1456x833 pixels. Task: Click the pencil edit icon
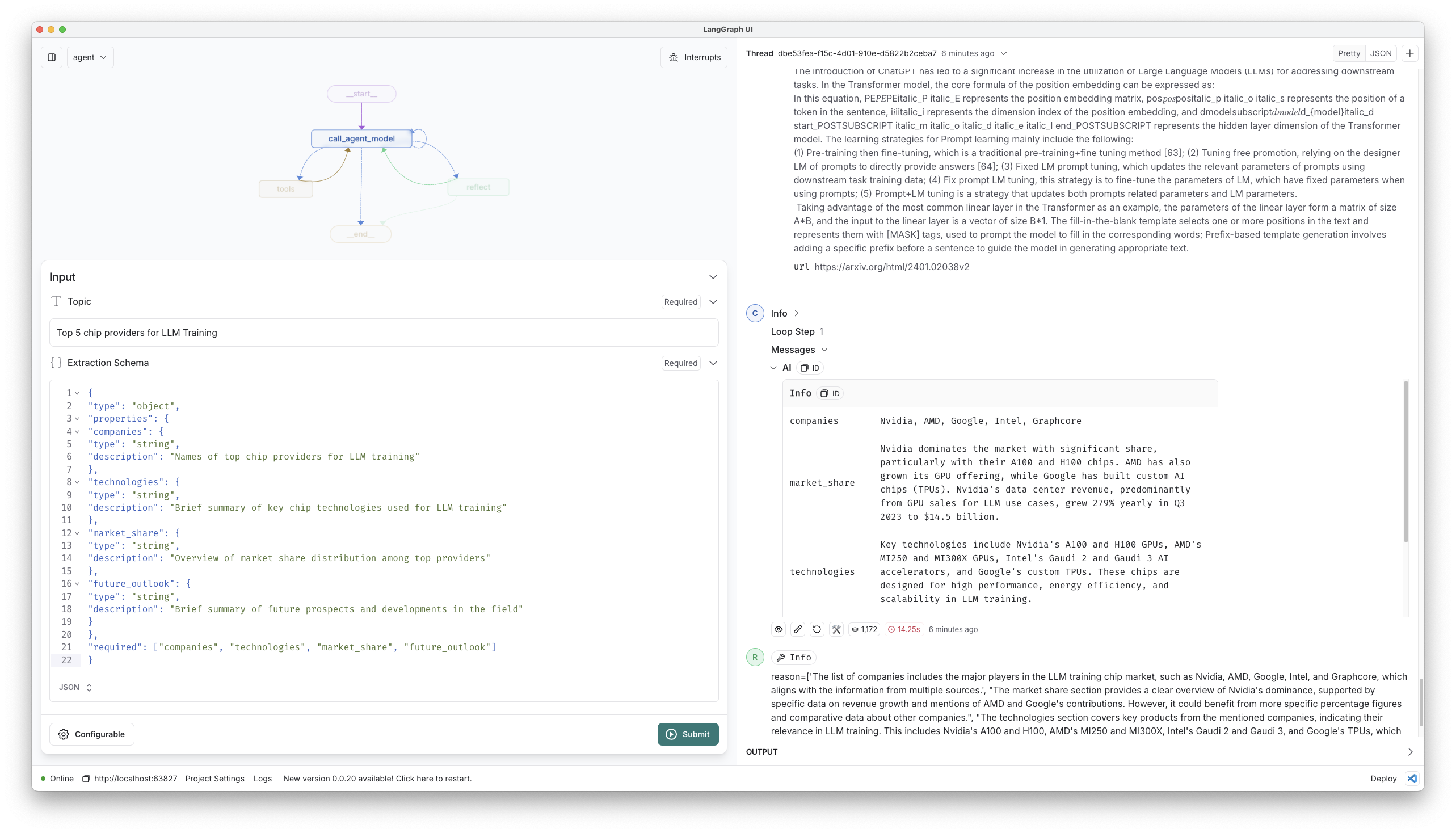[x=798, y=629]
